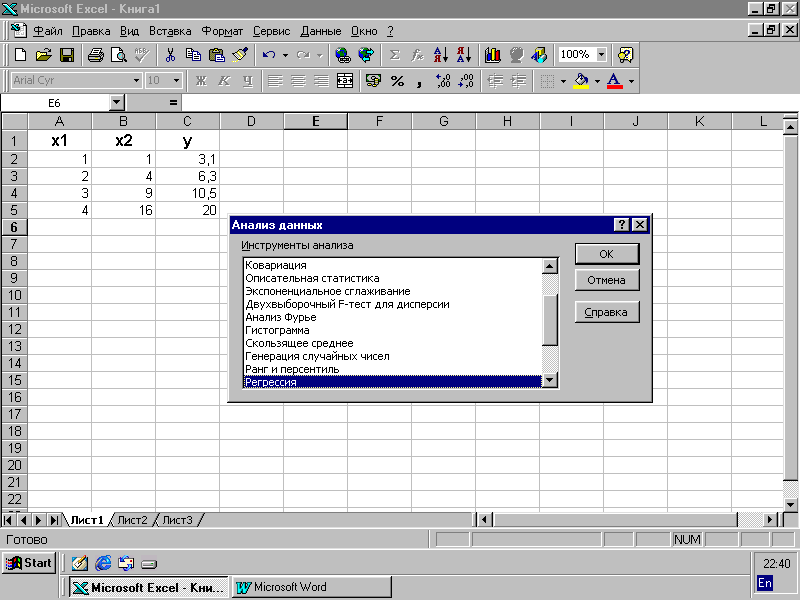The height and width of the screenshot is (600, 800).
Task: Open the Name Box dropdown arrow
Action: (116, 102)
